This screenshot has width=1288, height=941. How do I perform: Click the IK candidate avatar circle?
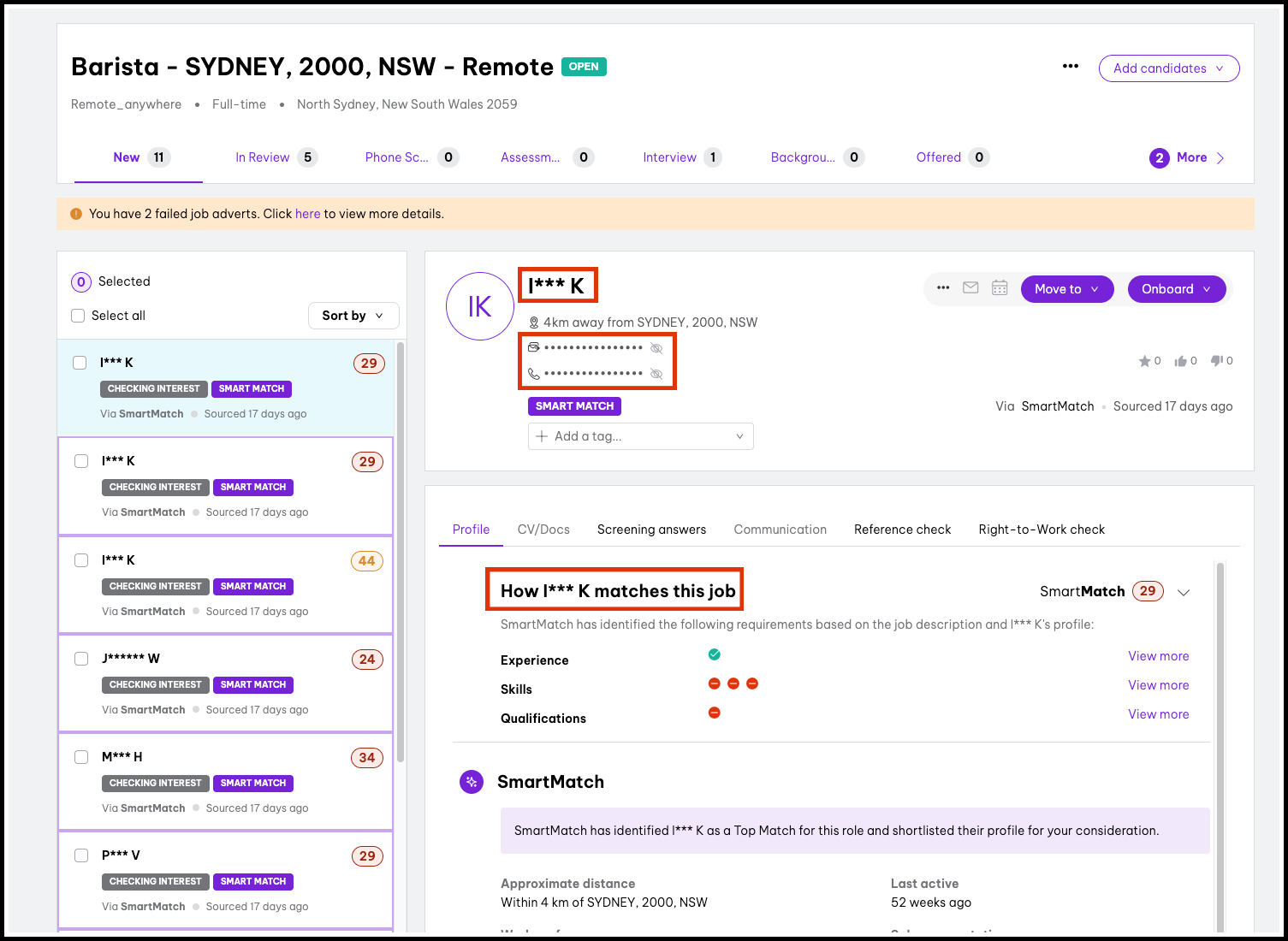click(479, 306)
